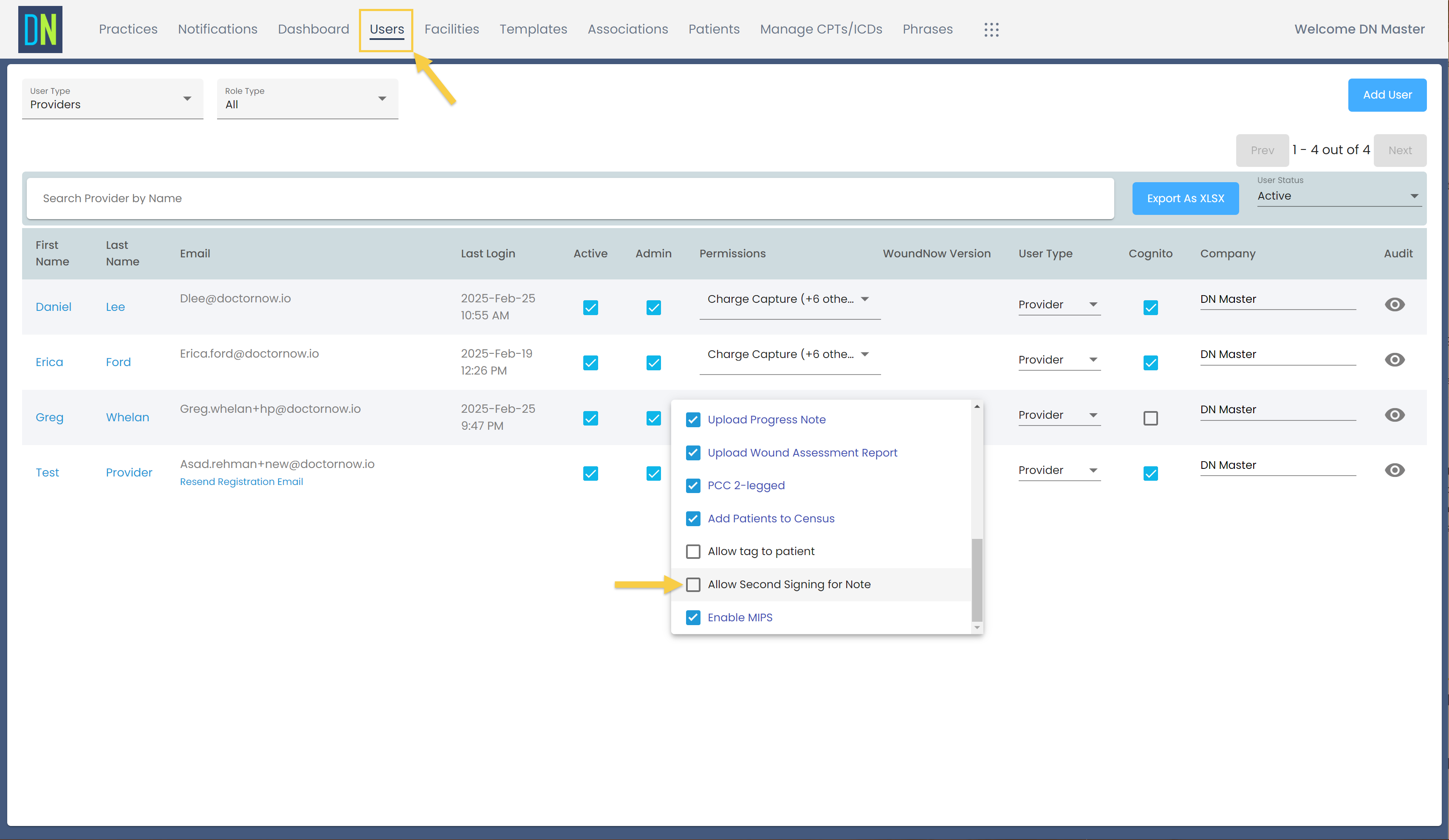Resend Registration Email for Test Provider
The height and width of the screenshot is (840, 1449).
(x=241, y=482)
